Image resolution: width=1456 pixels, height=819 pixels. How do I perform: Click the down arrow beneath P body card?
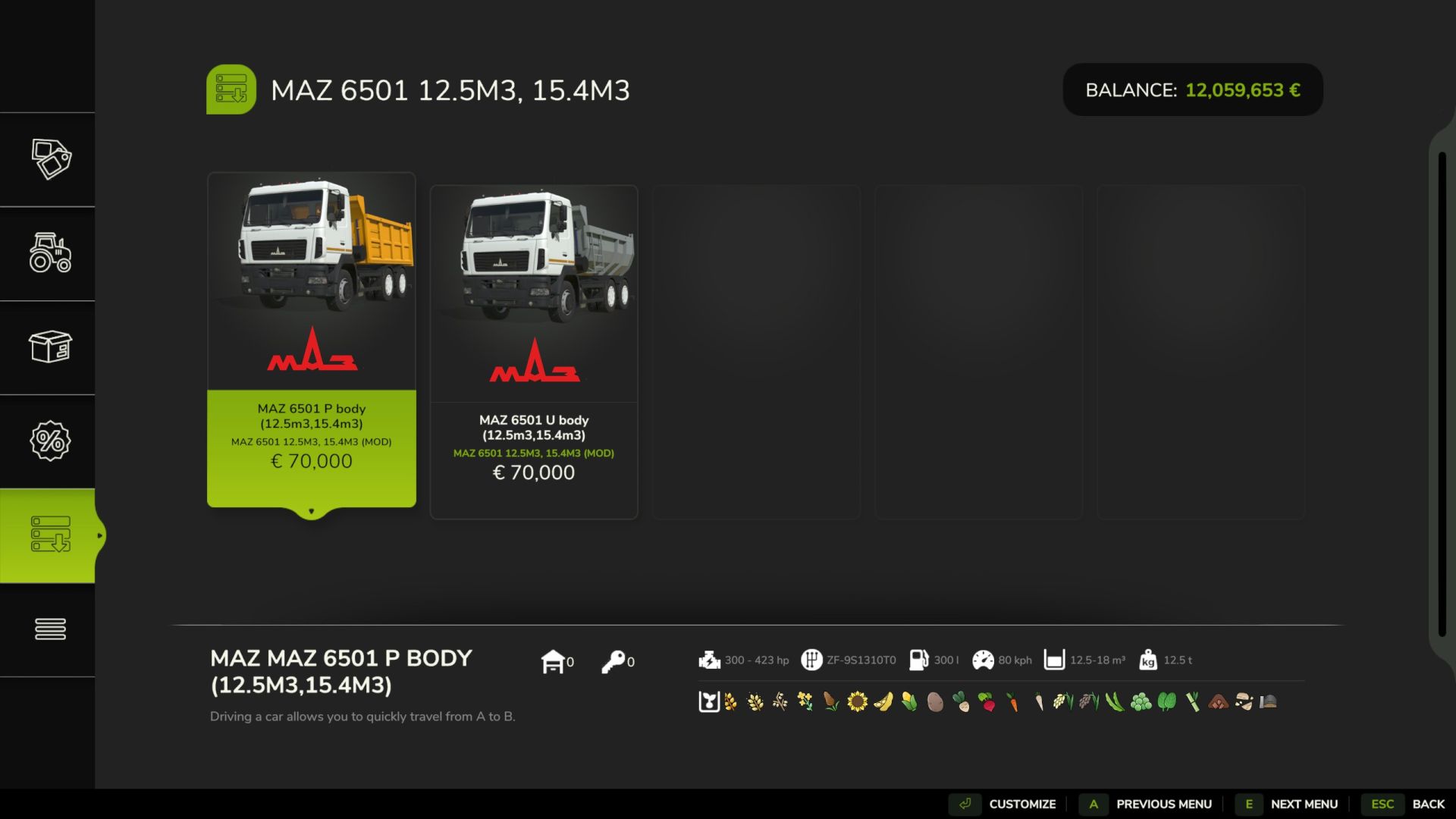[x=311, y=511]
